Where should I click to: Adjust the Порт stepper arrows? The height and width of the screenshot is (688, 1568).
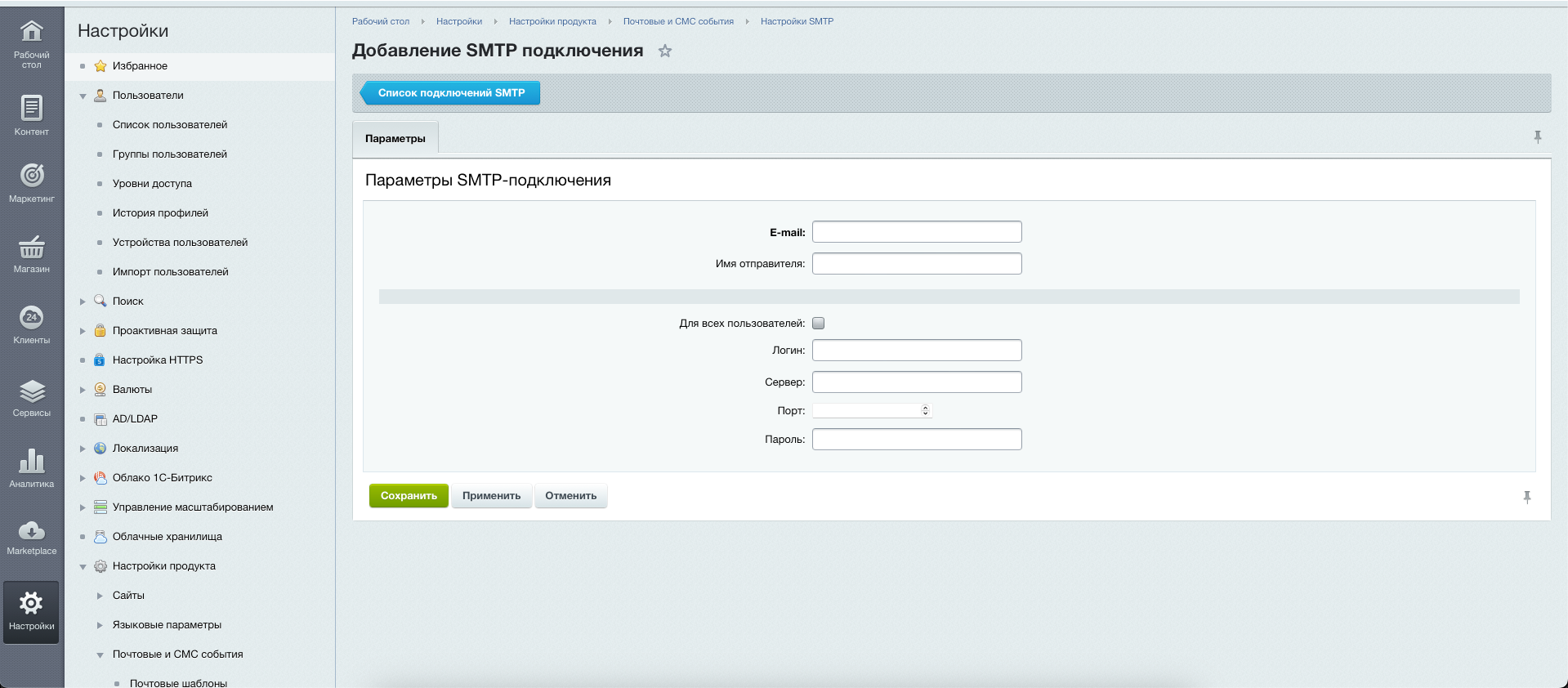pyautogui.click(x=925, y=410)
